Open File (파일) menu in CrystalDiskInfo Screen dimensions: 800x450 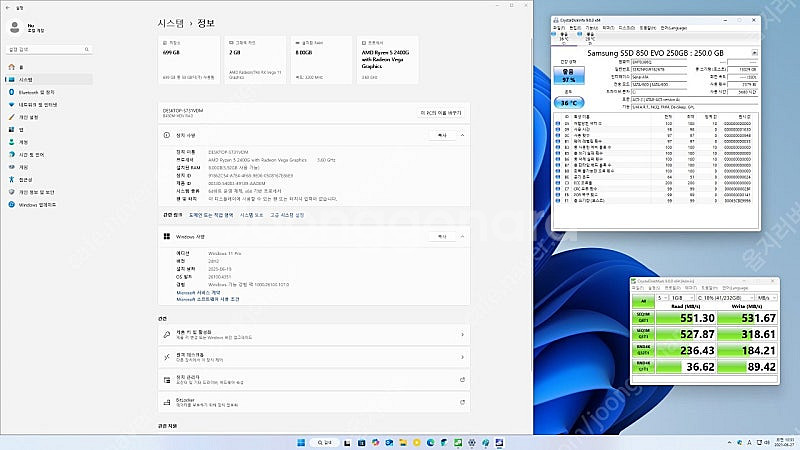click(559, 28)
